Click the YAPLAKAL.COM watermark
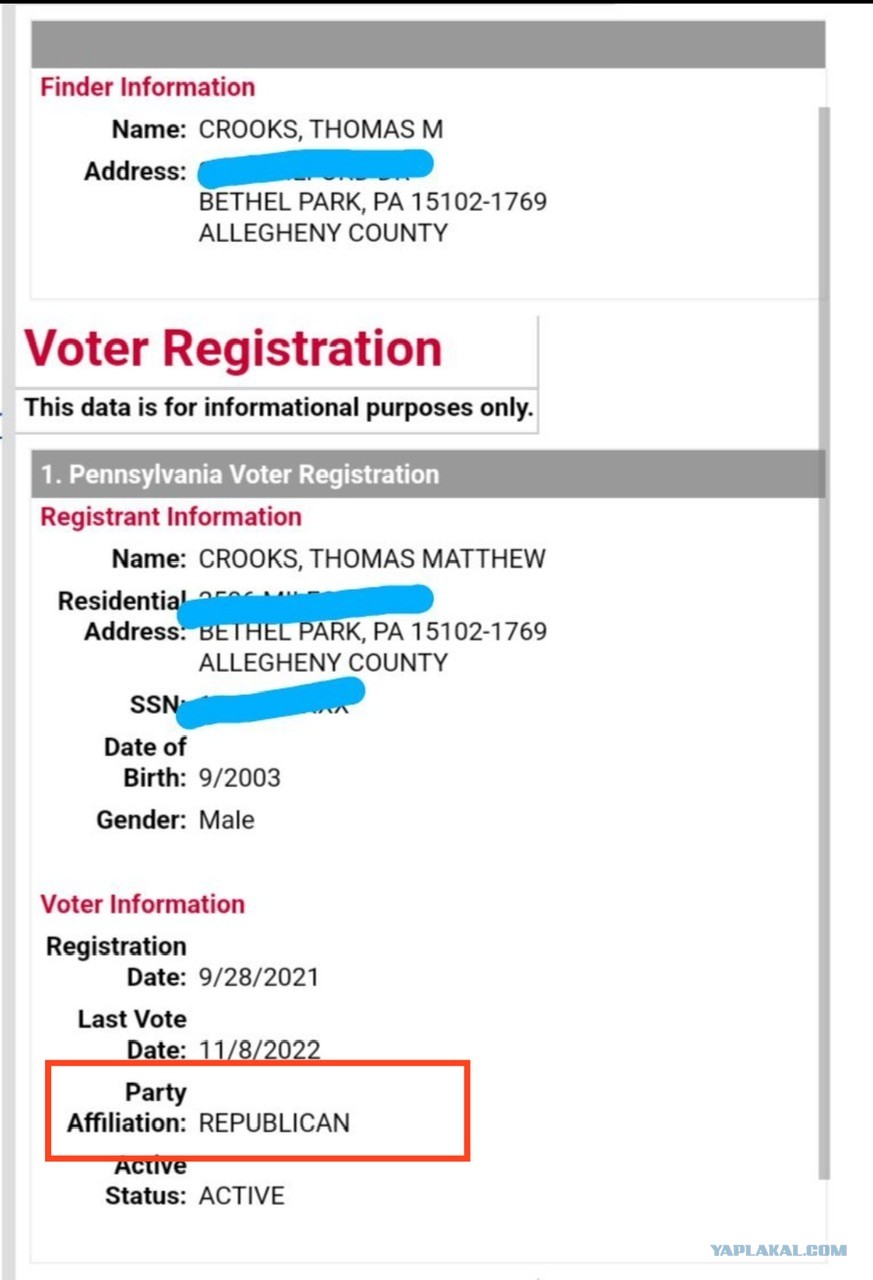Image resolution: width=873 pixels, height=1280 pixels. (x=778, y=1250)
